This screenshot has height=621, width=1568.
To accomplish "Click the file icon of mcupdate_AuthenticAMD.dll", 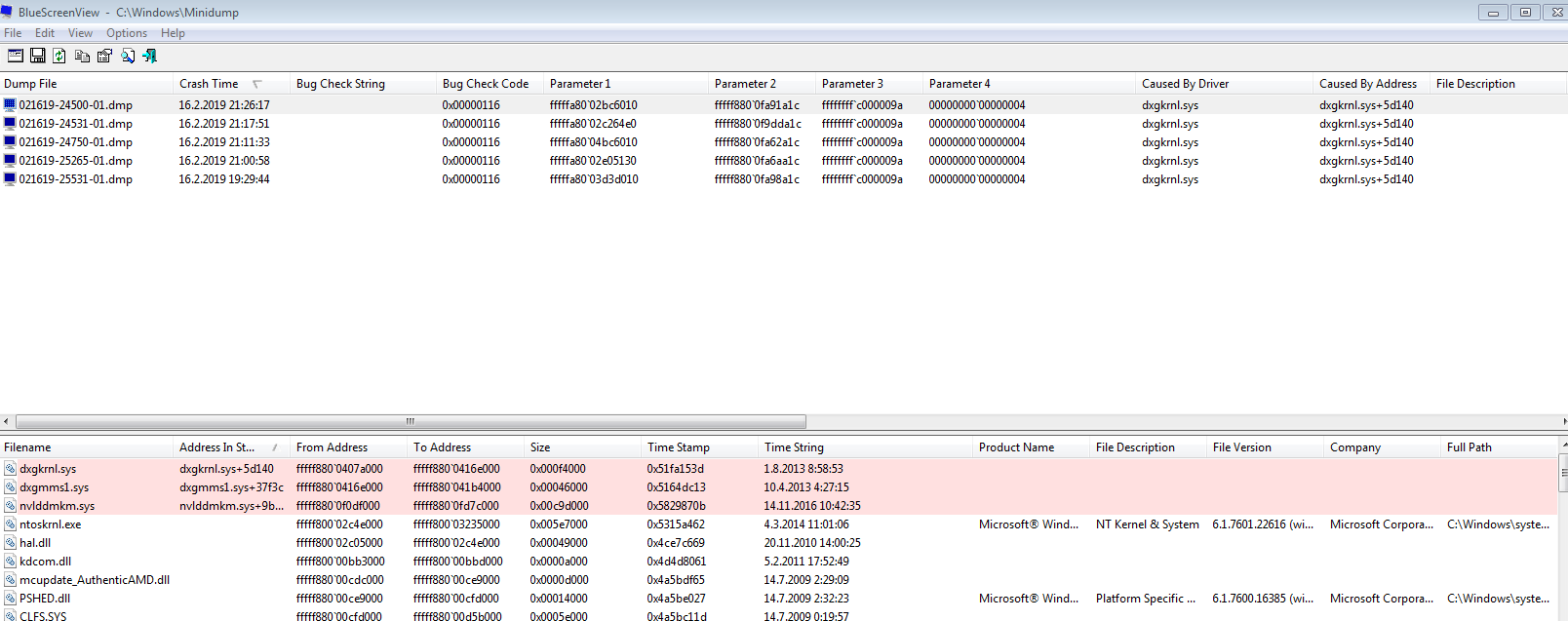I will [10, 580].
